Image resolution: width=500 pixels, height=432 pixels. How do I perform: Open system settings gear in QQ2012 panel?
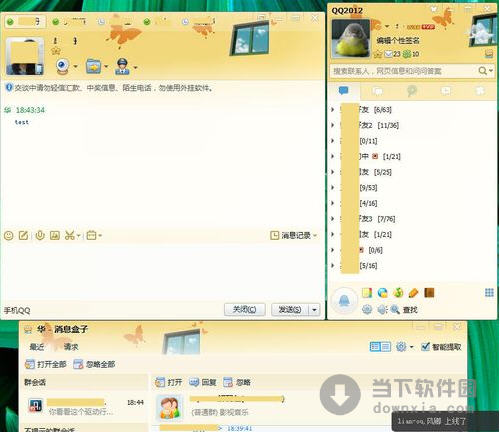pos(367,309)
